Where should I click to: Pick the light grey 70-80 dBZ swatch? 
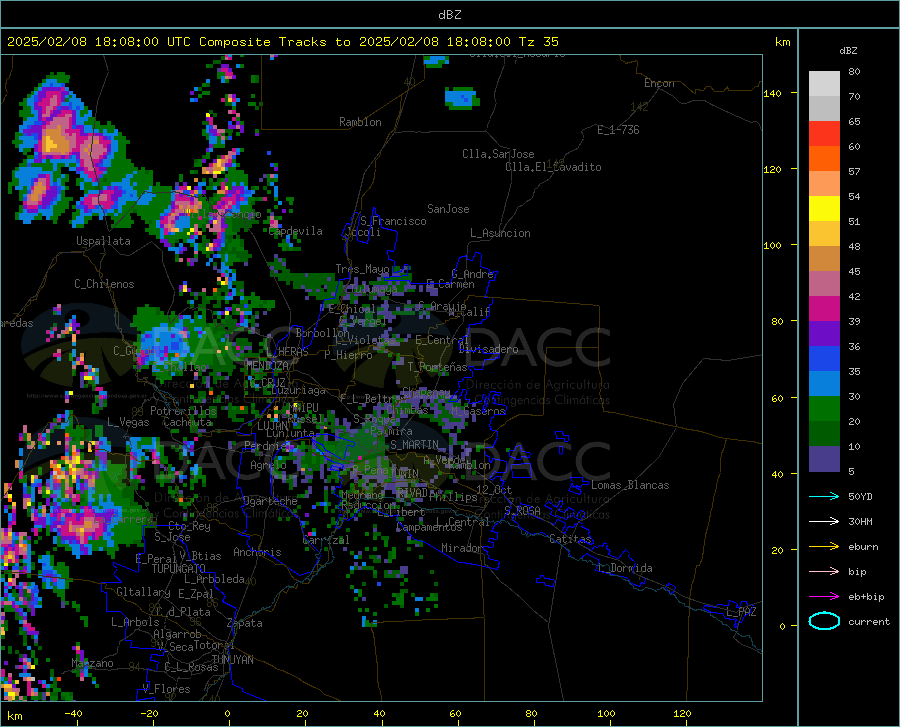pos(824,84)
